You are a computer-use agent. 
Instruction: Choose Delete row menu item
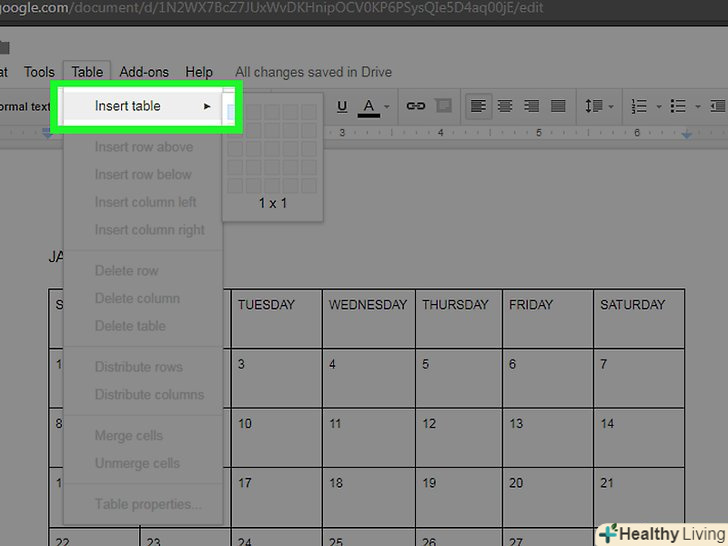click(x=143, y=271)
